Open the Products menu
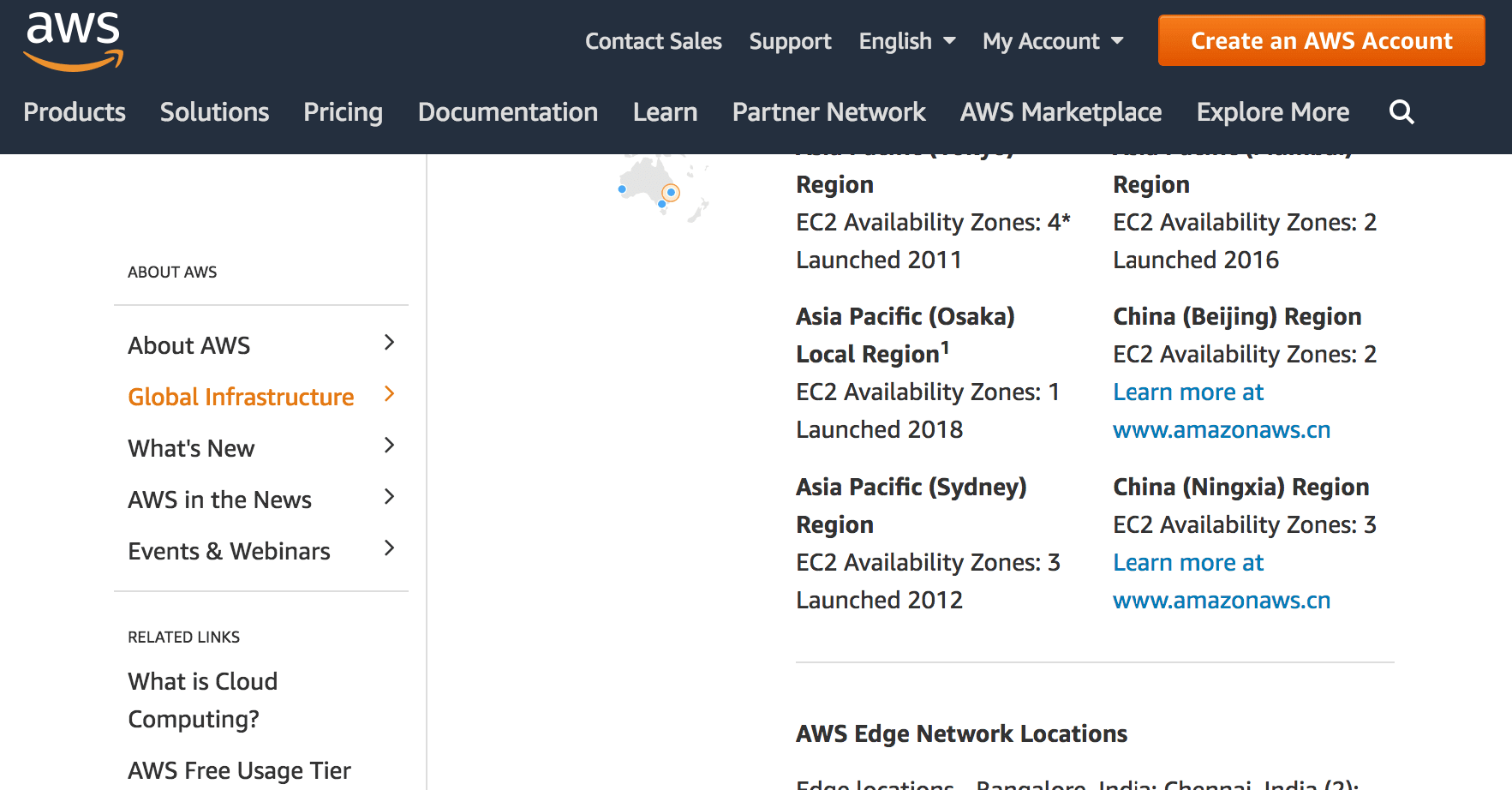 coord(75,112)
